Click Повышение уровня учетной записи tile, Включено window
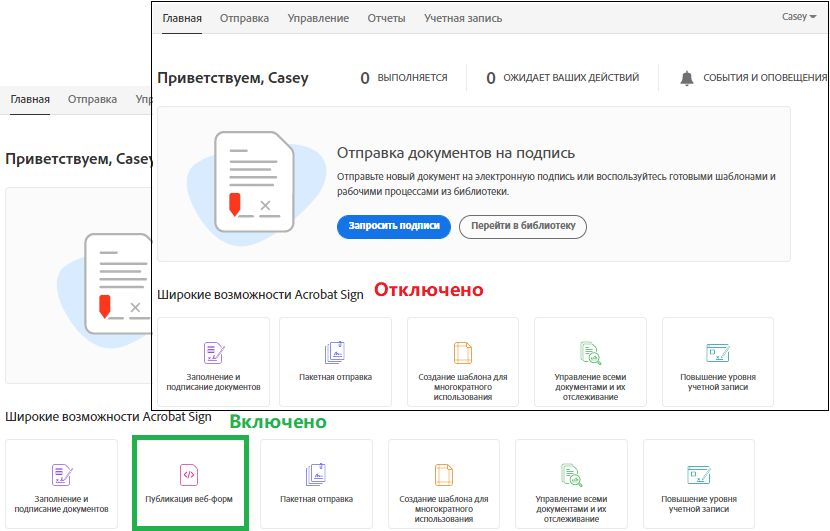Image resolution: width=830 pixels, height=531 pixels. (699, 484)
